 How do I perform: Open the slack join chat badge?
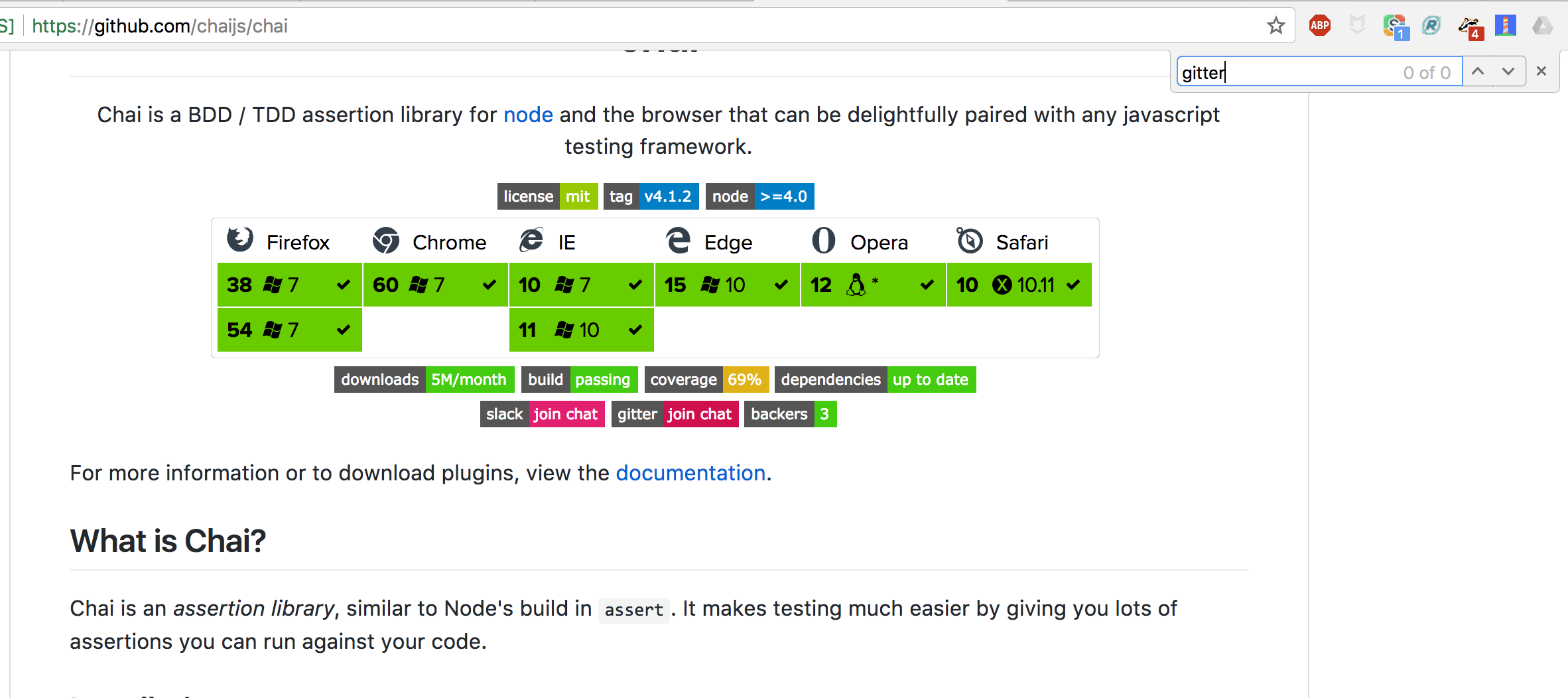coord(542,414)
